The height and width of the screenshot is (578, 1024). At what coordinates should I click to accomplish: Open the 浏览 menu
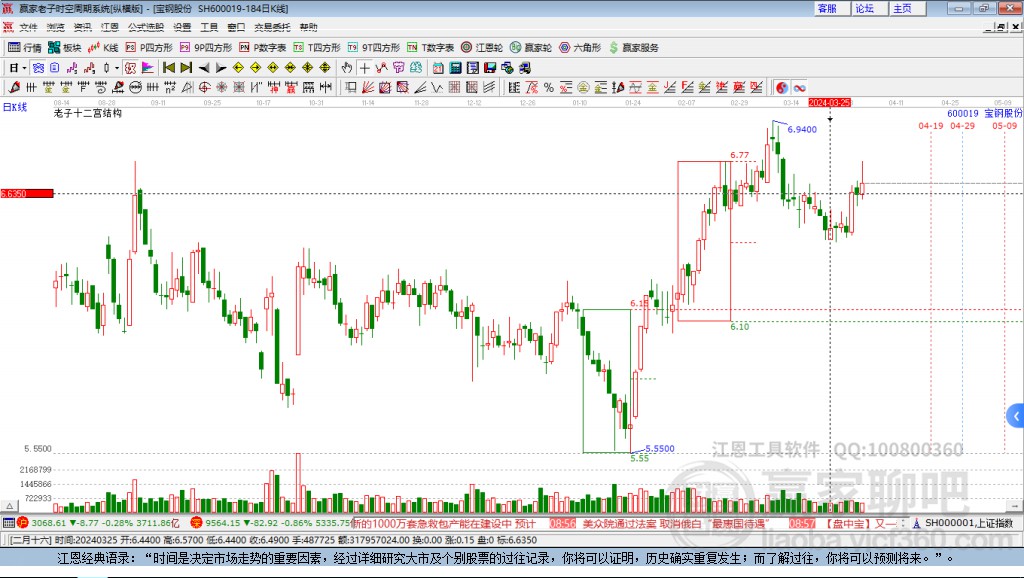[56, 27]
